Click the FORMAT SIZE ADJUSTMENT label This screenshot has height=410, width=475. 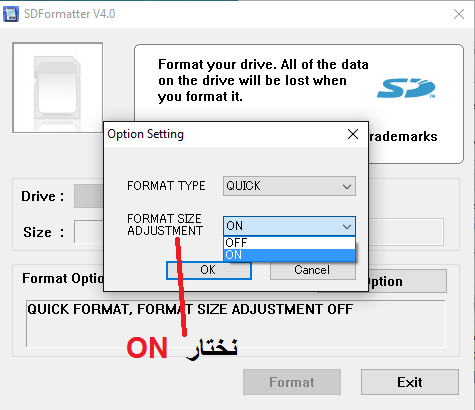(165, 225)
